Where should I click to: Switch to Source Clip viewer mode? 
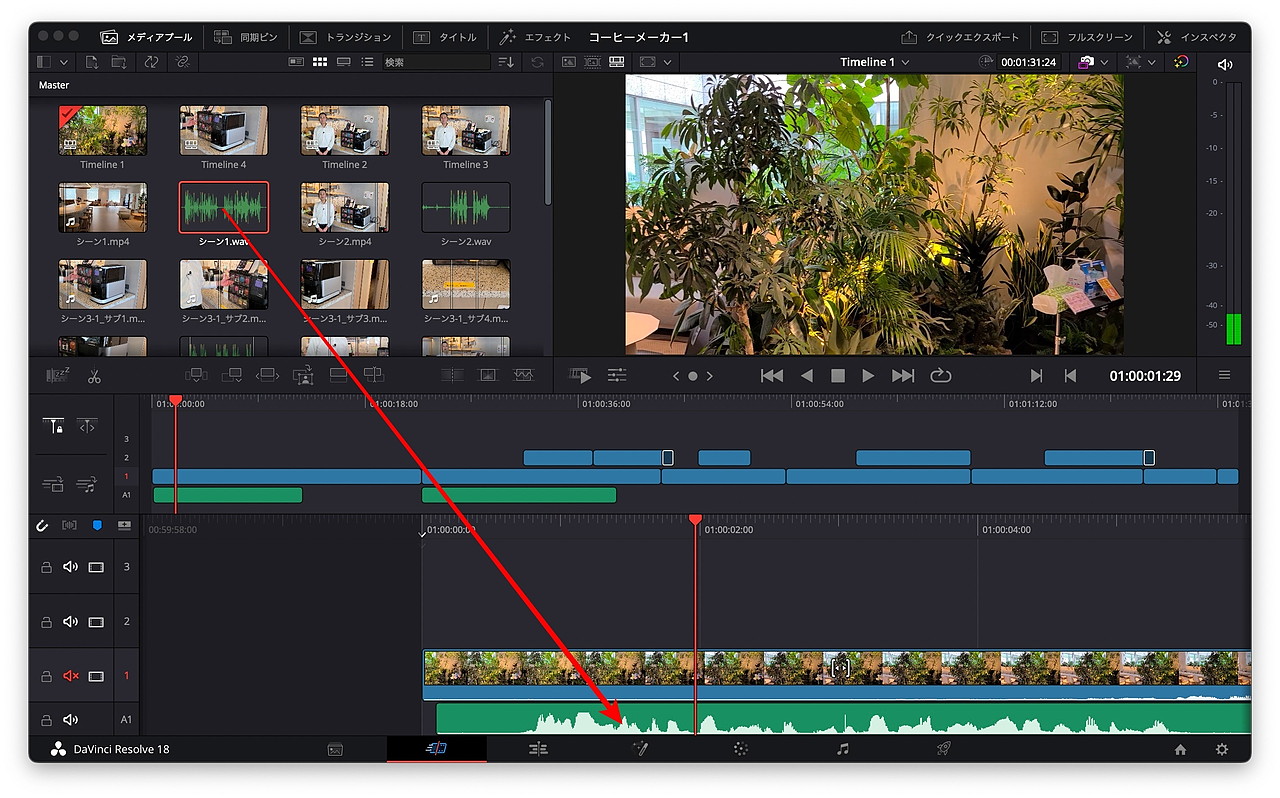[x=569, y=62]
